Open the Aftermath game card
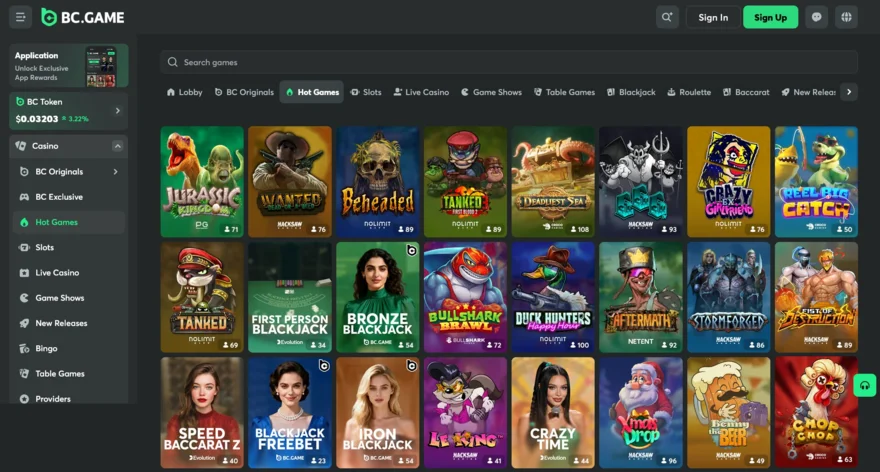Image resolution: width=880 pixels, height=472 pixels. tap(641, 297)
